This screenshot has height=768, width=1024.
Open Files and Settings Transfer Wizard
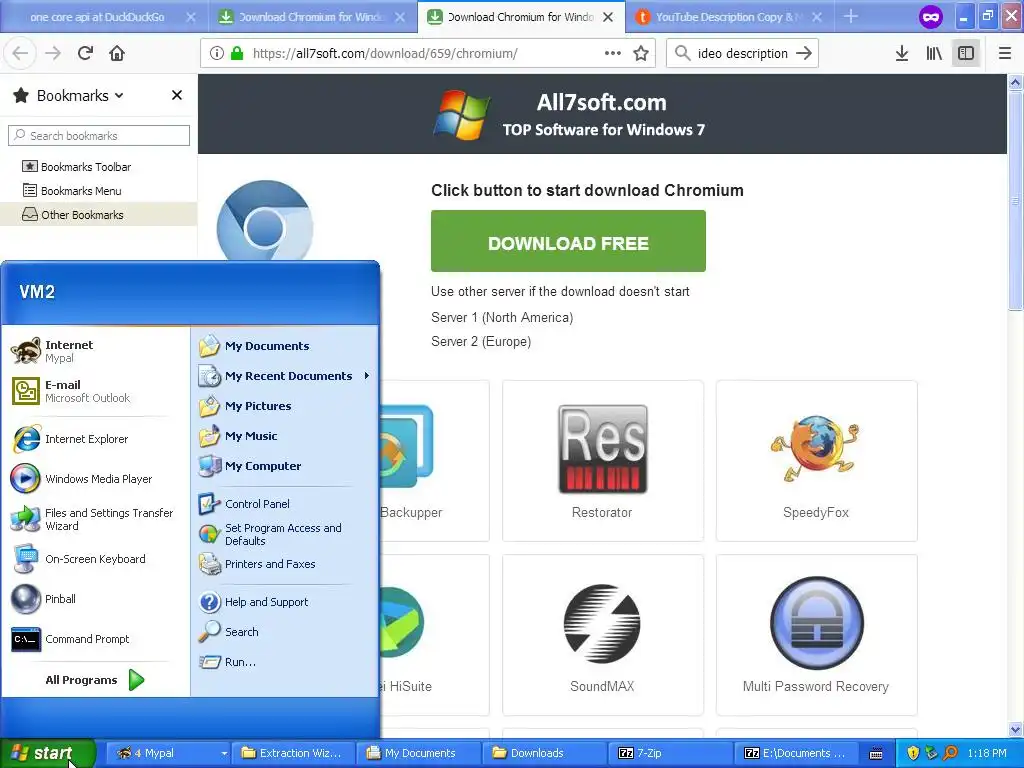click(x=95, y=519)
